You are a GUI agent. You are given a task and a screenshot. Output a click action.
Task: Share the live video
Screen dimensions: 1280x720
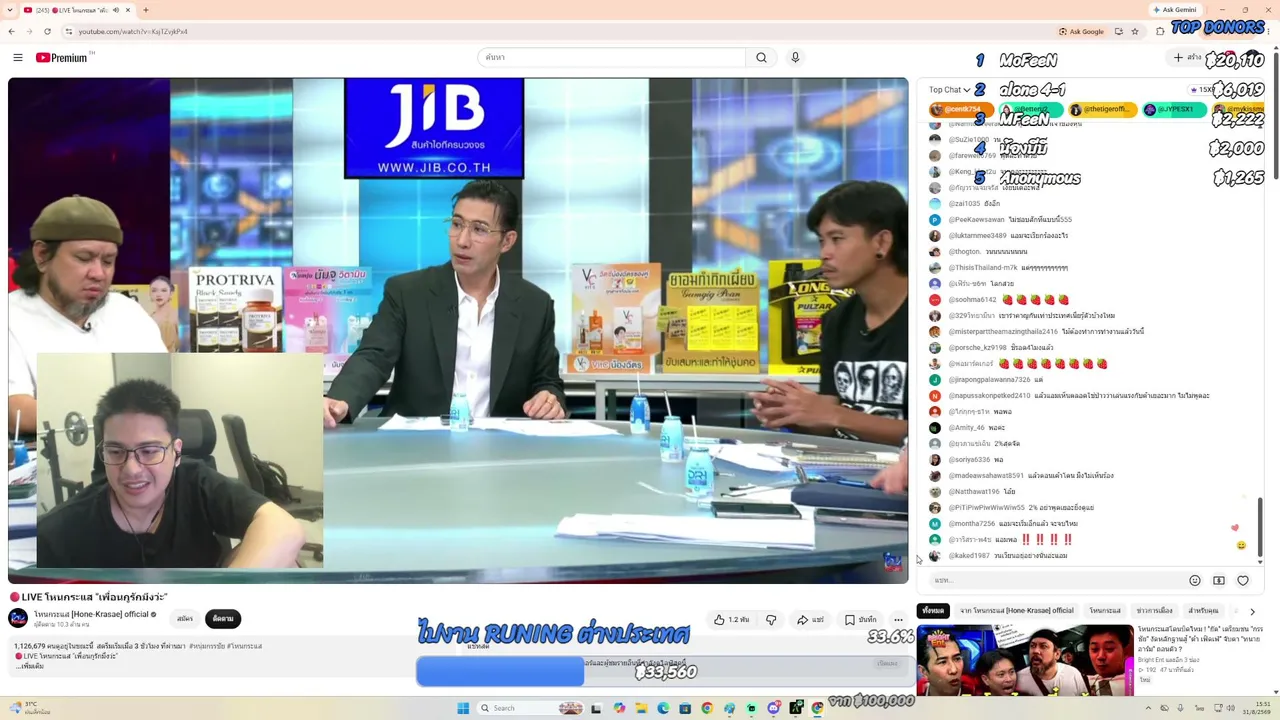tap(810, 620)
